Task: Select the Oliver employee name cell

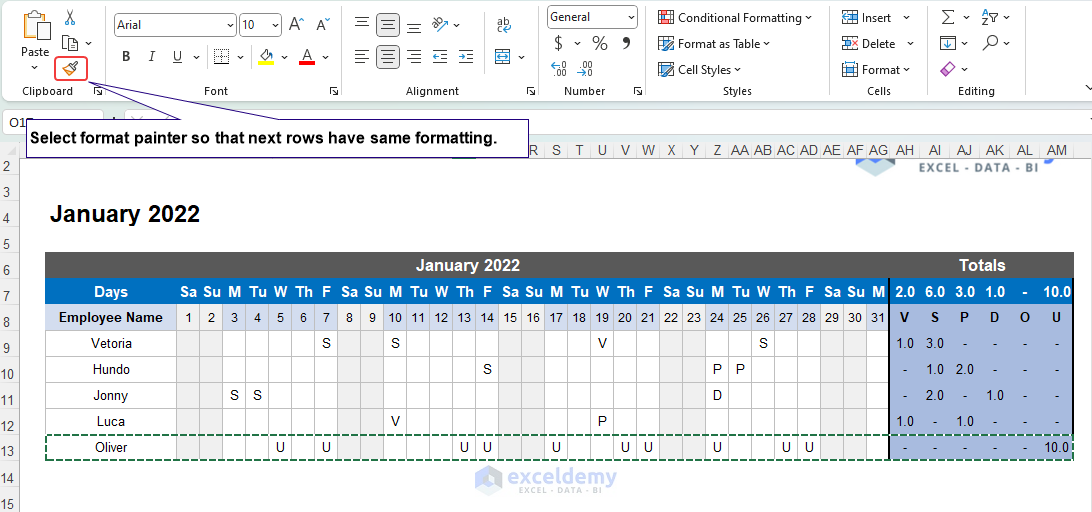Action: pyautogui.click(x=111, y=447)
